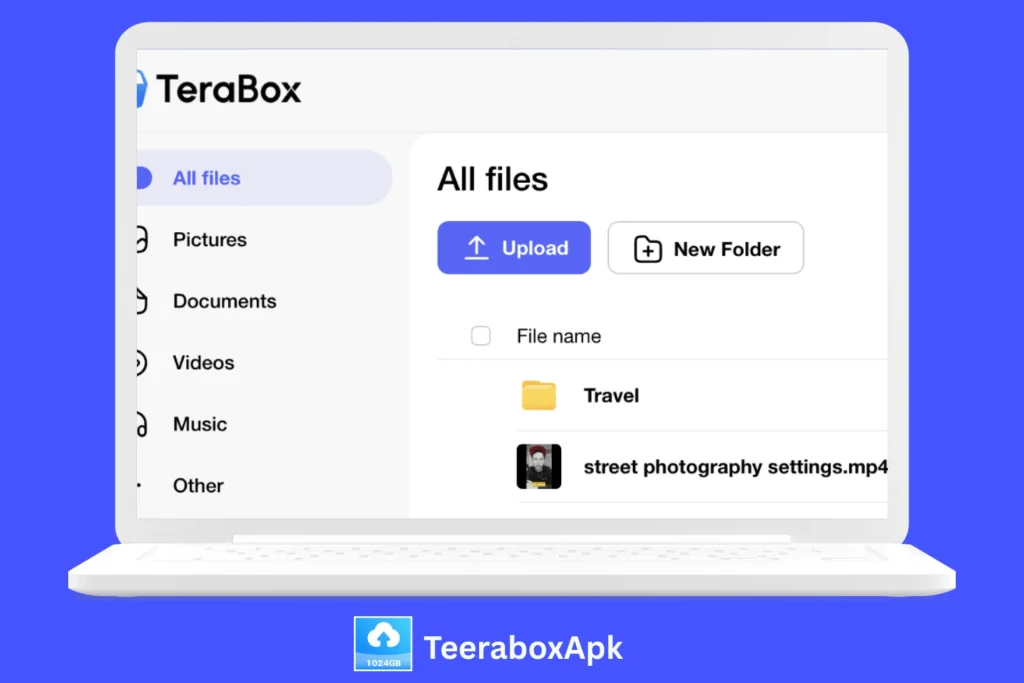Switch to the Videos category label
1024x683 pixels.
tap(203, 363)
